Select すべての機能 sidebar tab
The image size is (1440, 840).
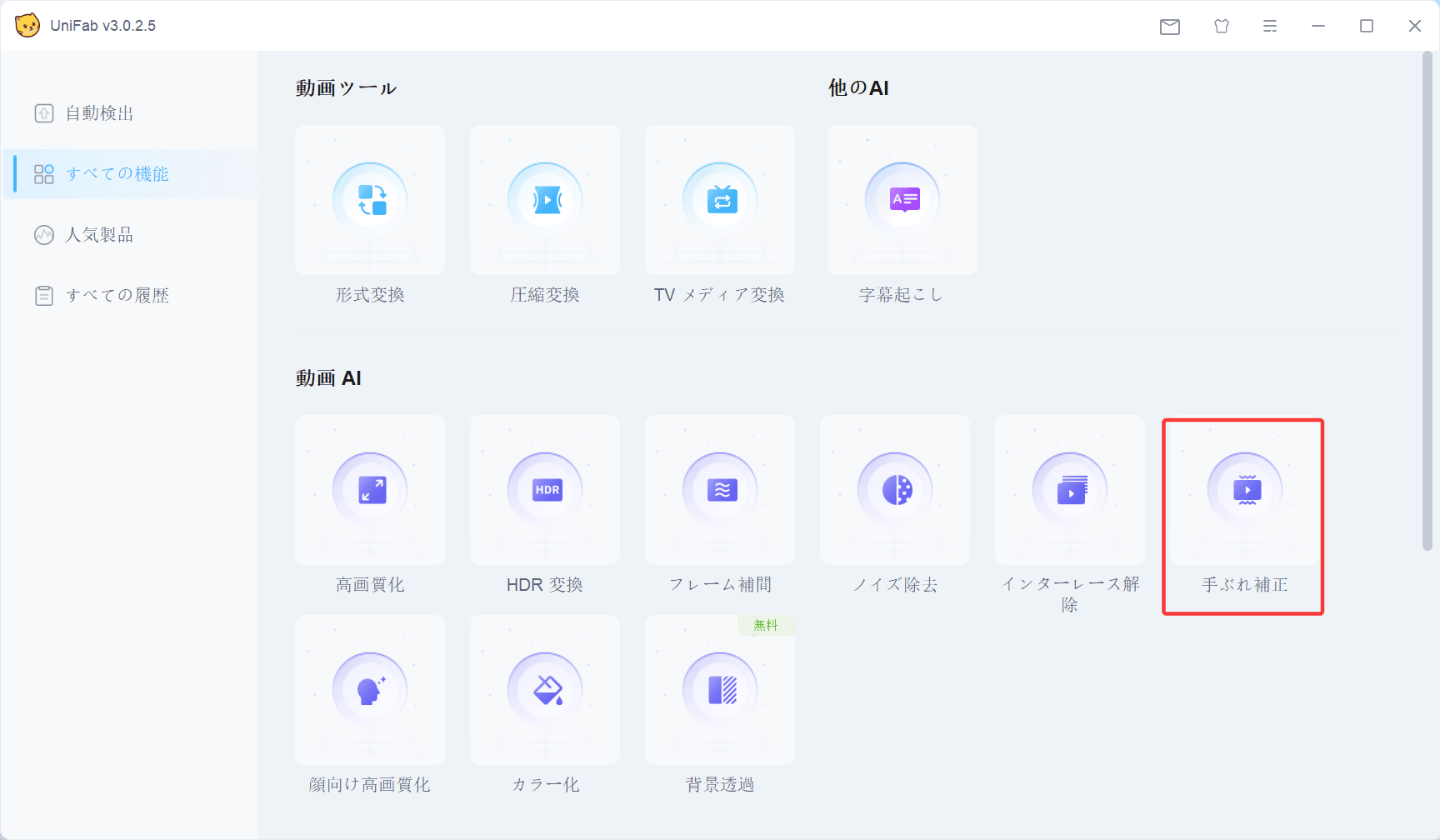point(130,174)
